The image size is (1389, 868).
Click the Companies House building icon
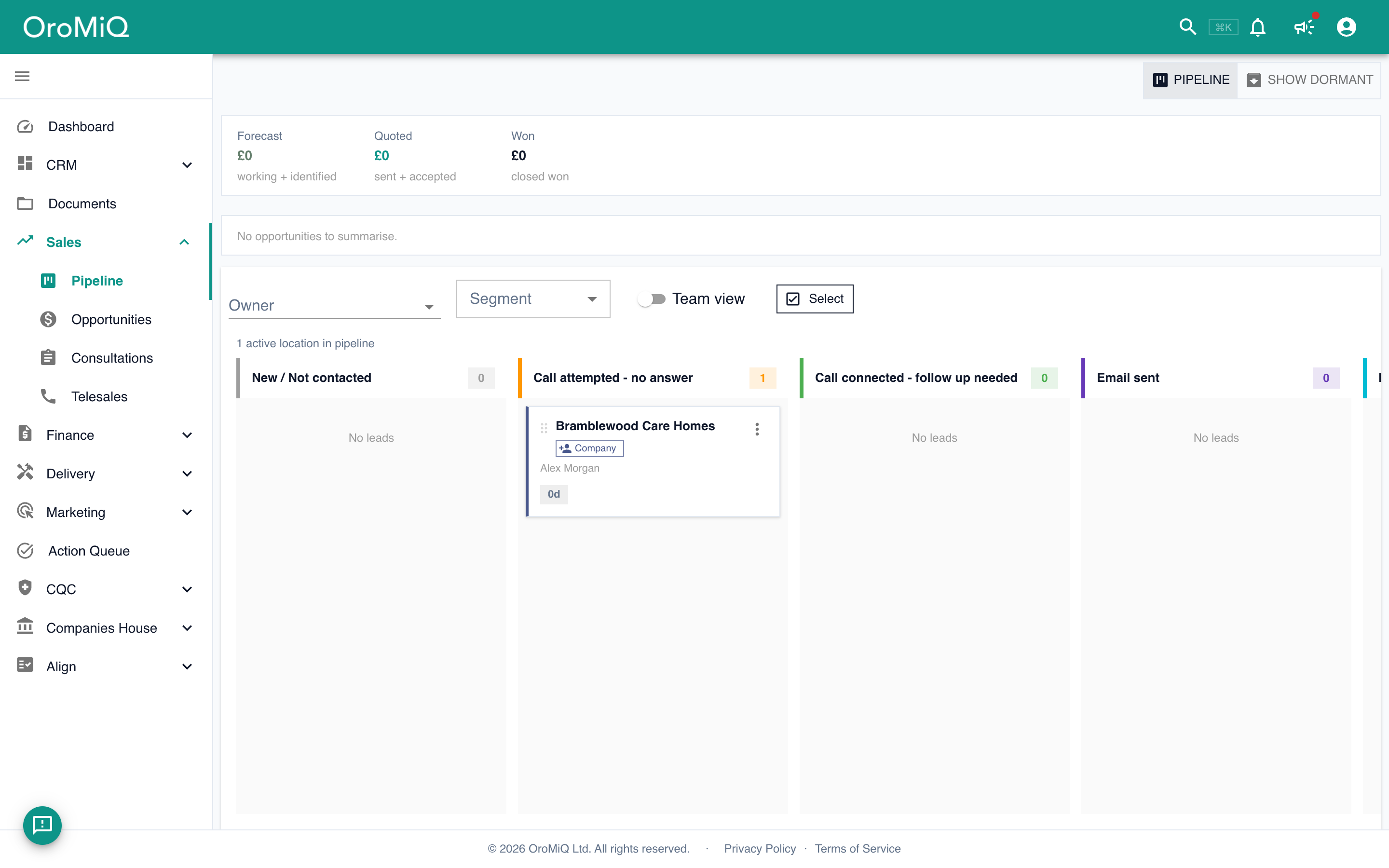click(25, 626)
